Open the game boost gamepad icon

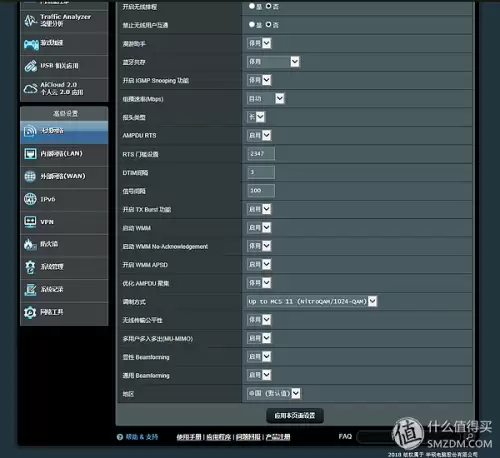point(31,44)
